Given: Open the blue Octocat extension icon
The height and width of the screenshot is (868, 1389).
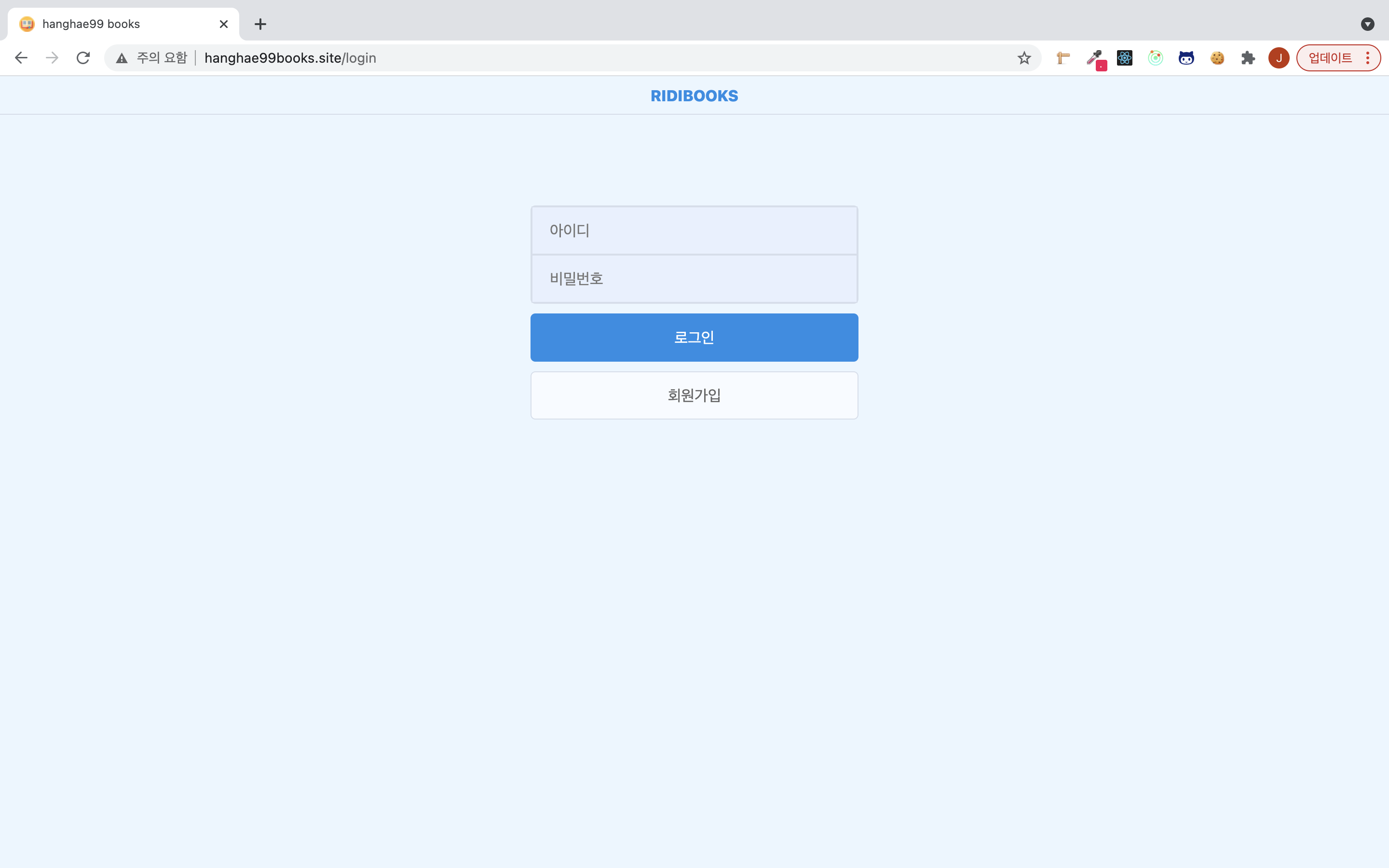Looking at the screenshot, I should [x=1186, y=58].
